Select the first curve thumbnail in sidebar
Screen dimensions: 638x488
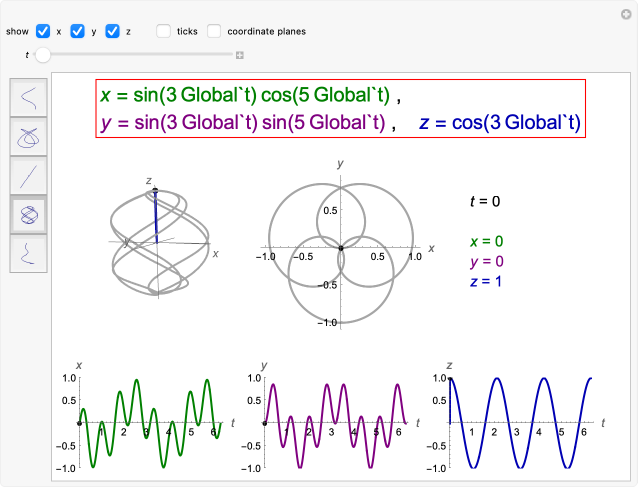(x=29, y=98)
